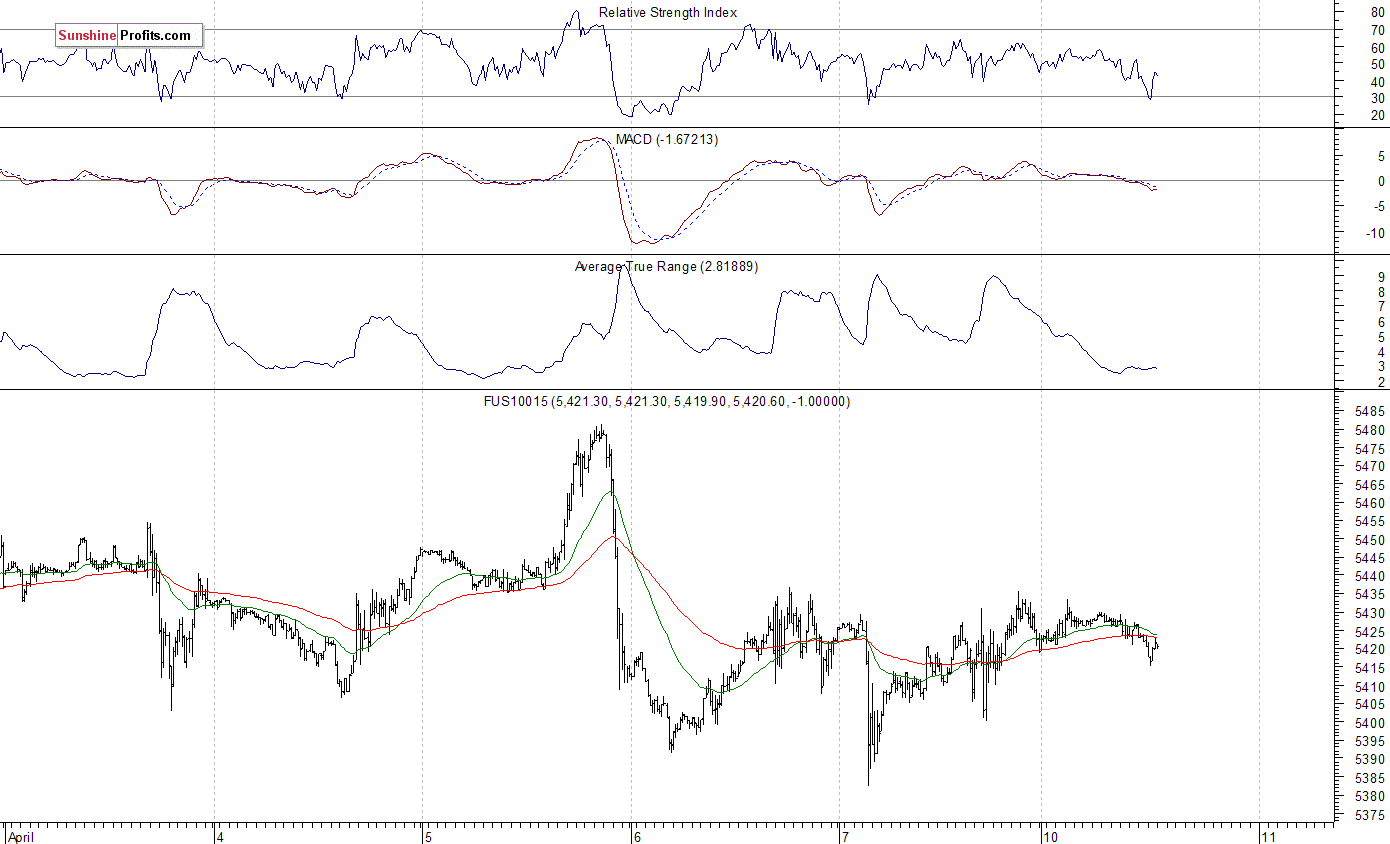The image size is (1390, 844).
Task: Click the 5435 price axis value
Action: (1369, 595)
